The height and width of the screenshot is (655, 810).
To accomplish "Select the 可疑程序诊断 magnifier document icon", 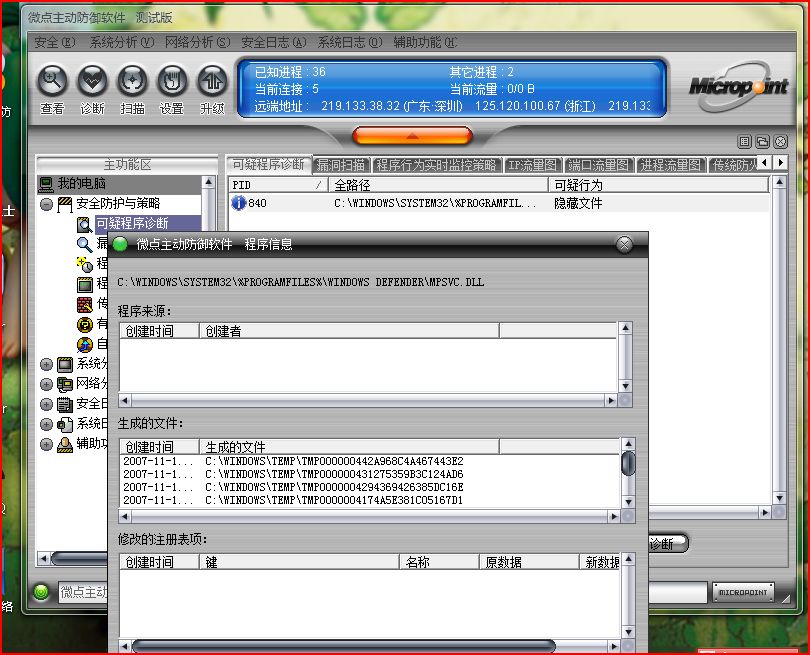I will (x=84, y=224).
